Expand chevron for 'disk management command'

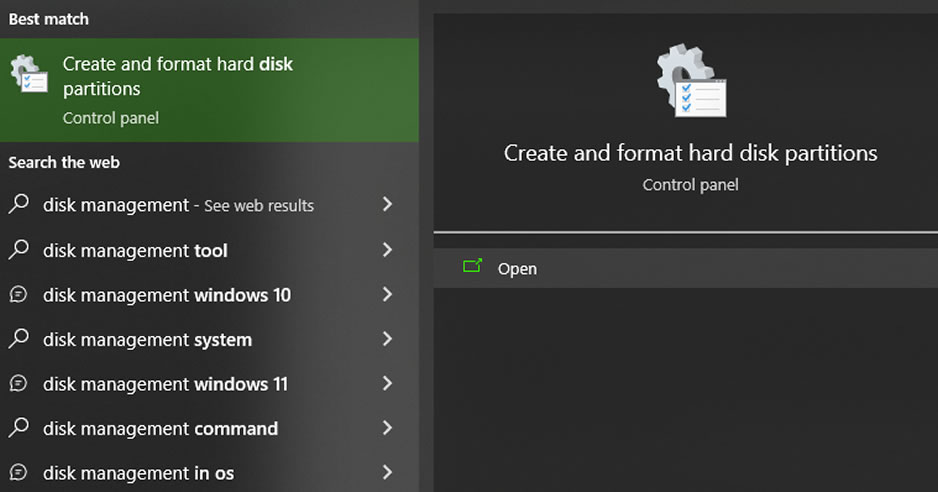pos(388,427)
